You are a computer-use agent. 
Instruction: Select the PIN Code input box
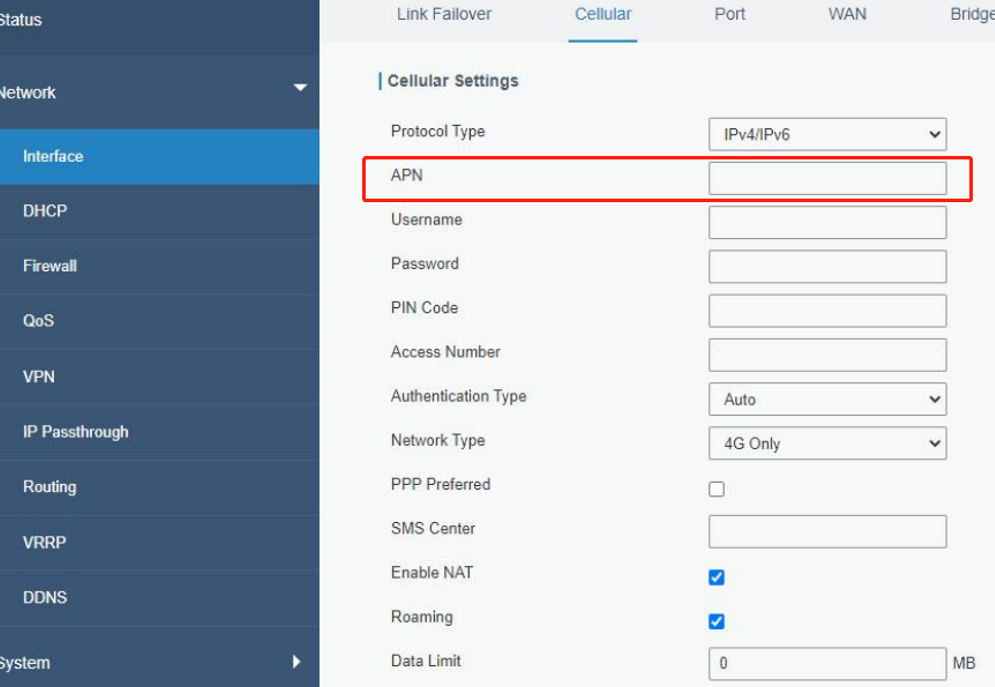pyautogui.click(x=827, y=310)
